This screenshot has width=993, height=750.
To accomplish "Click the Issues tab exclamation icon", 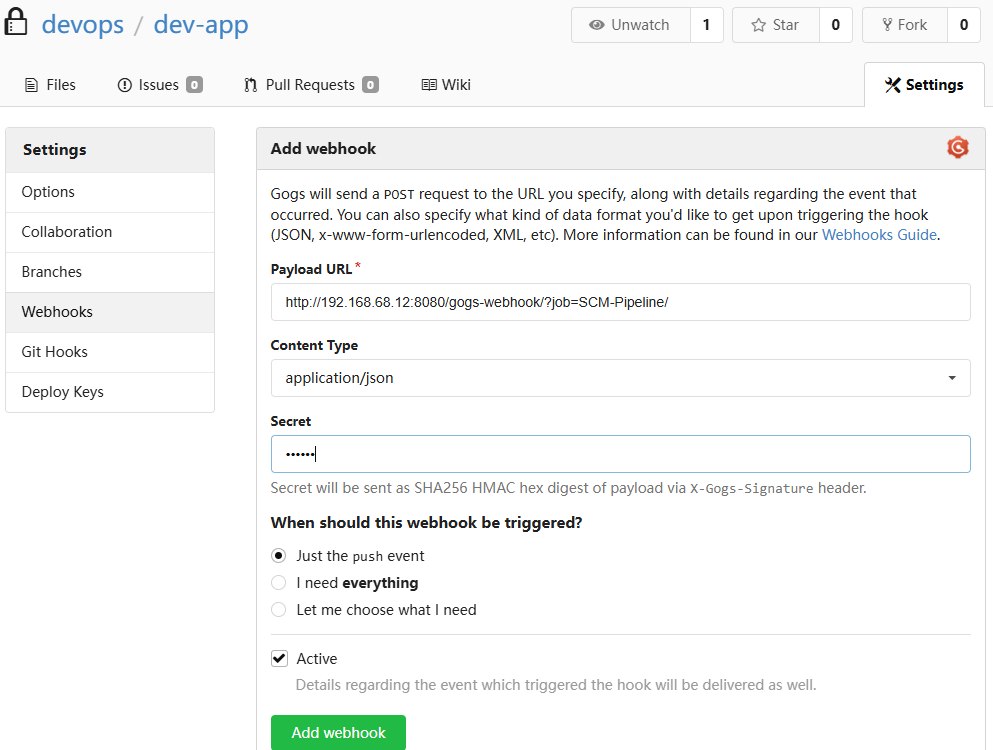I will [x=125, y=85].
